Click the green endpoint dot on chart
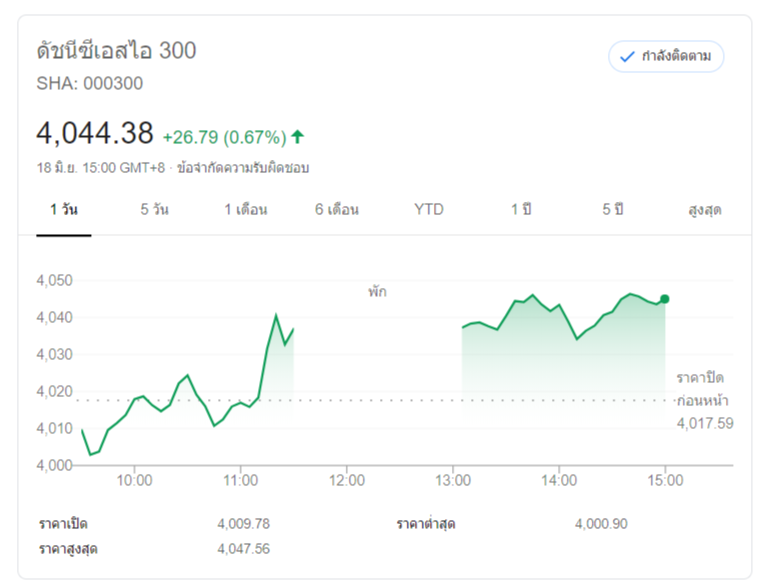The width and height of the screenshot is (772, 585). 665,299
